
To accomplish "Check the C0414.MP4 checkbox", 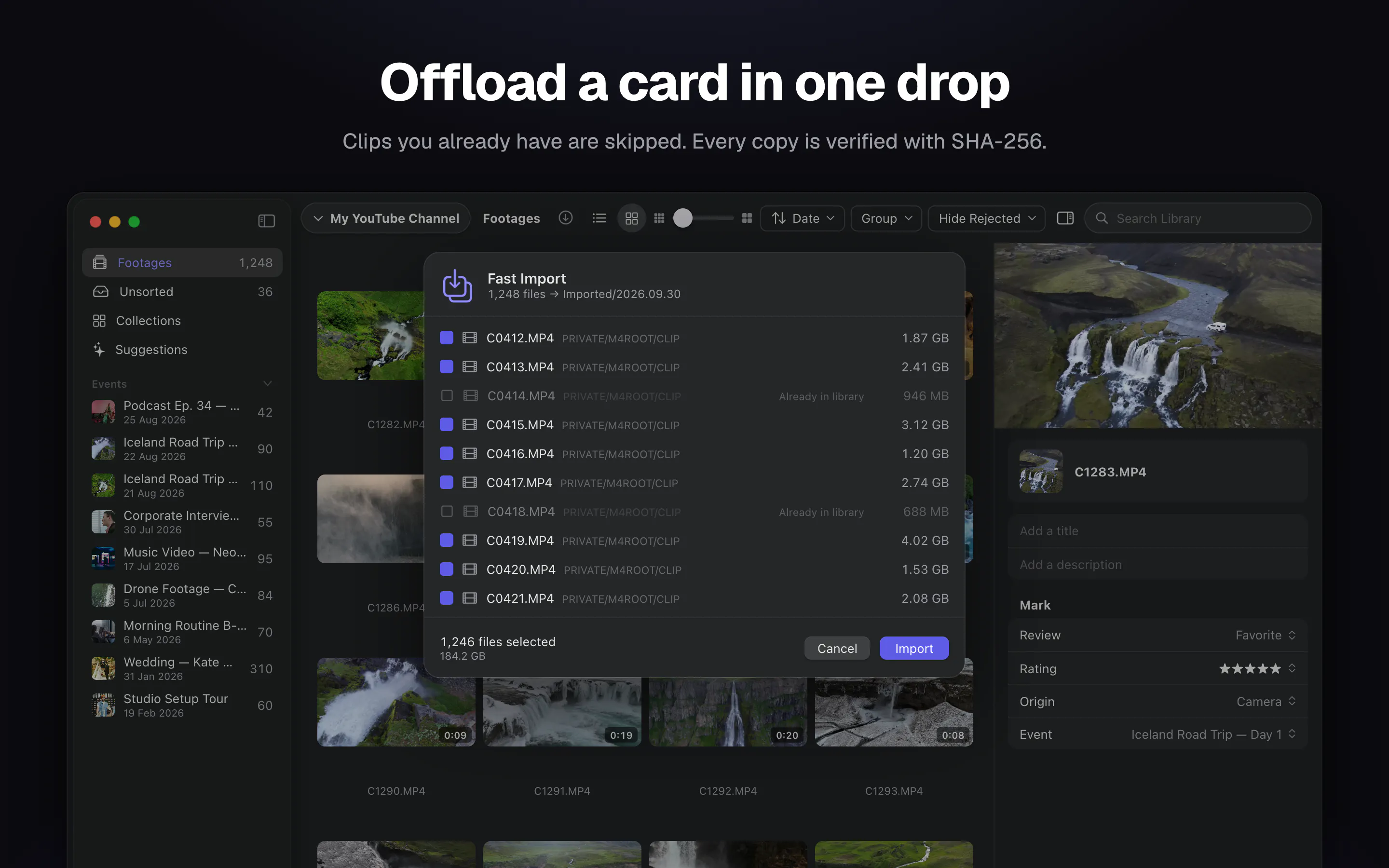I will [447, 395].
